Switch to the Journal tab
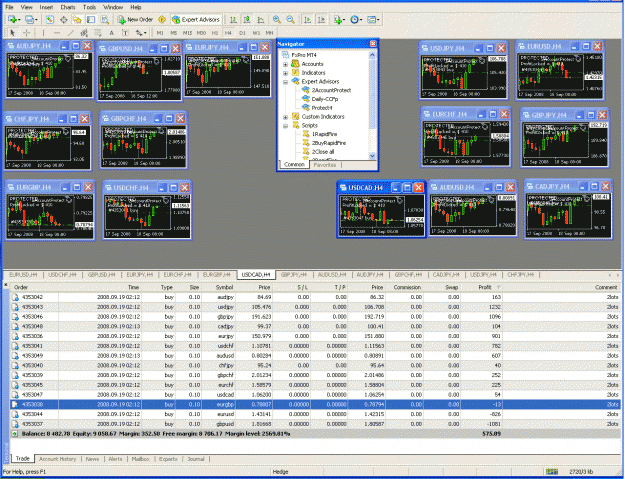The width and height of the screenshot is (625, 479). [x=196, y=459]
